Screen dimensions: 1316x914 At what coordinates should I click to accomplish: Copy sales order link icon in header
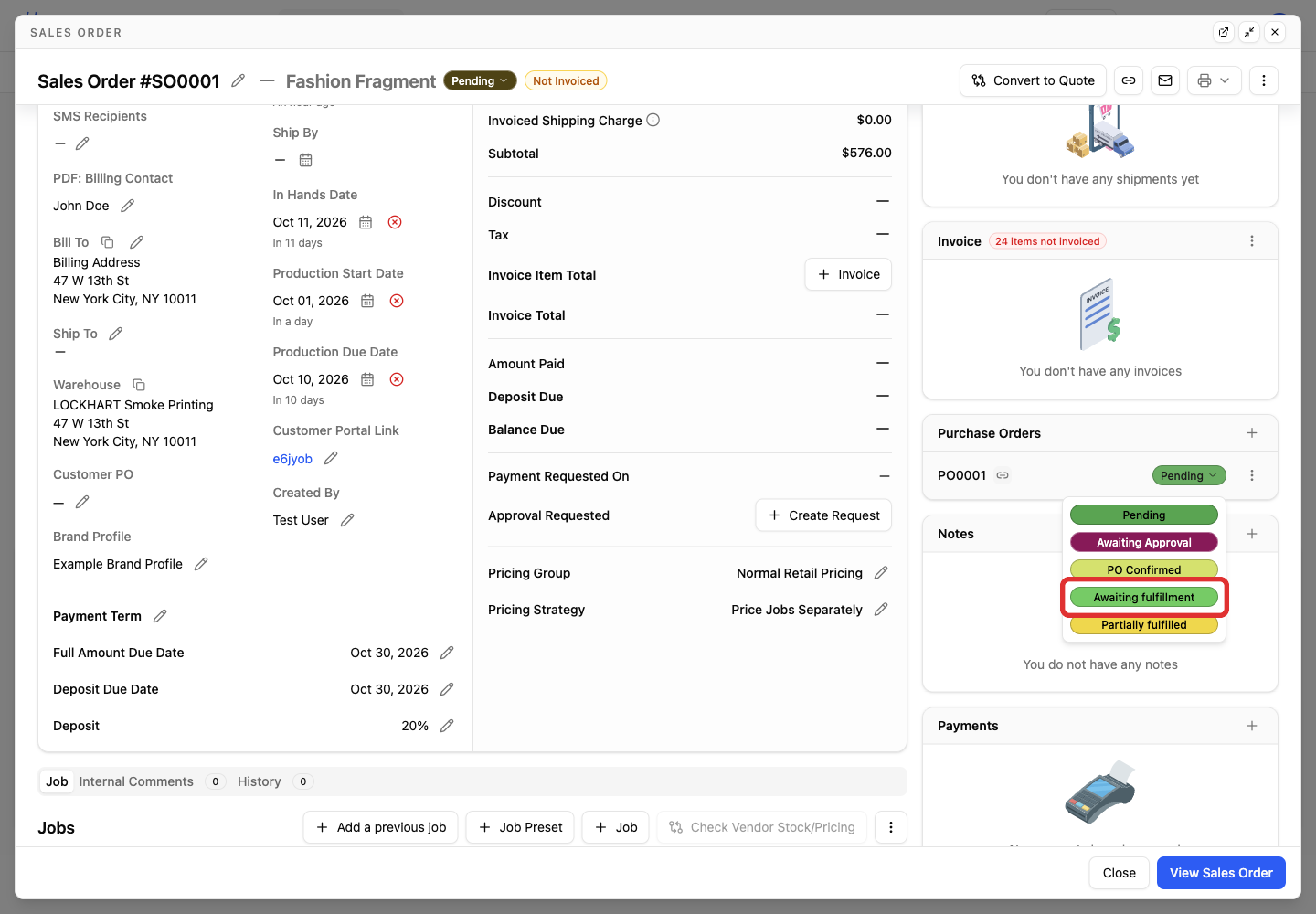(x=1129, y=80)
